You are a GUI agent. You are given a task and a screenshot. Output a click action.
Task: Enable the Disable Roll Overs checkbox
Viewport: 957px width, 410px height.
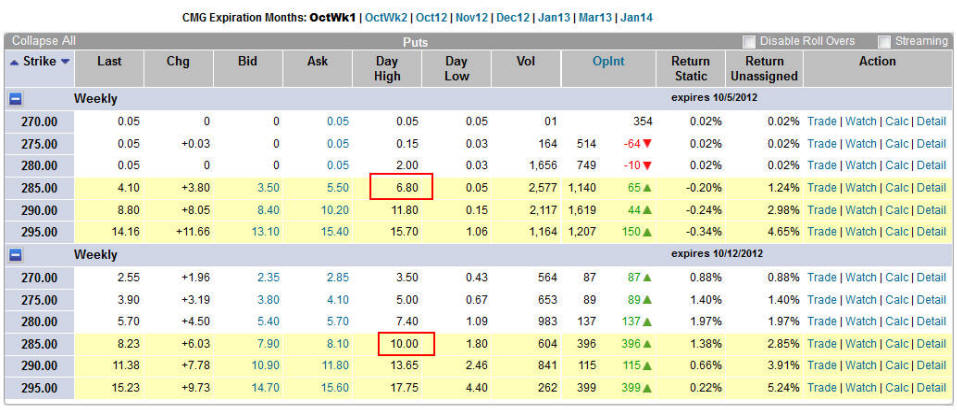(749, 42)
